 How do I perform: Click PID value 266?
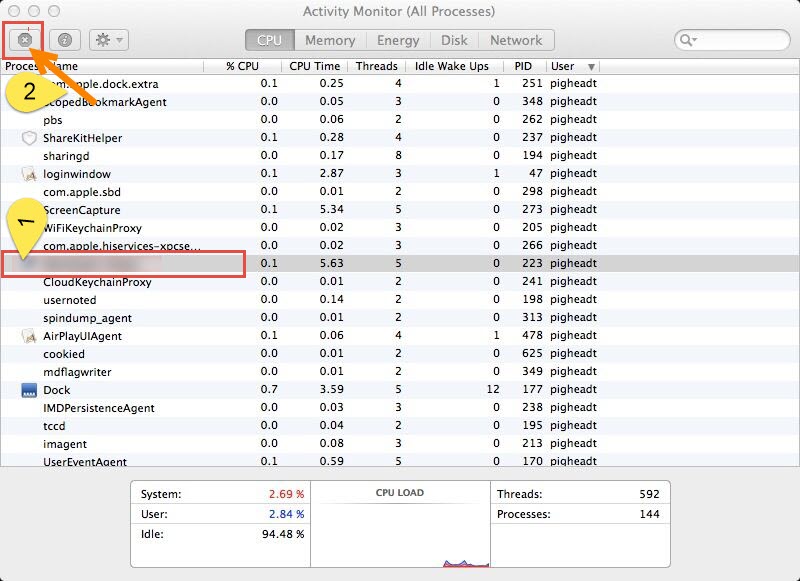click(x=532, y=245)
